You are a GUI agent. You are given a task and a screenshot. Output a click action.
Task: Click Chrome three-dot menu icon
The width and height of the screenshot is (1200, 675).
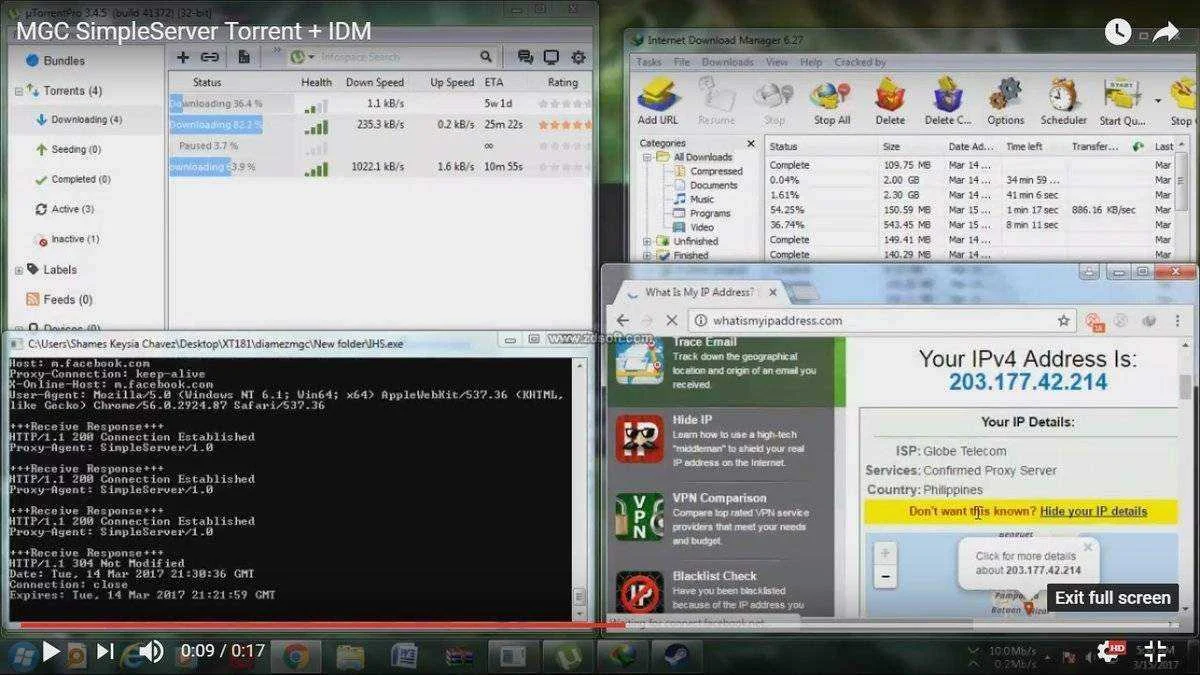pyautogui.click(x=1177, y=321)
